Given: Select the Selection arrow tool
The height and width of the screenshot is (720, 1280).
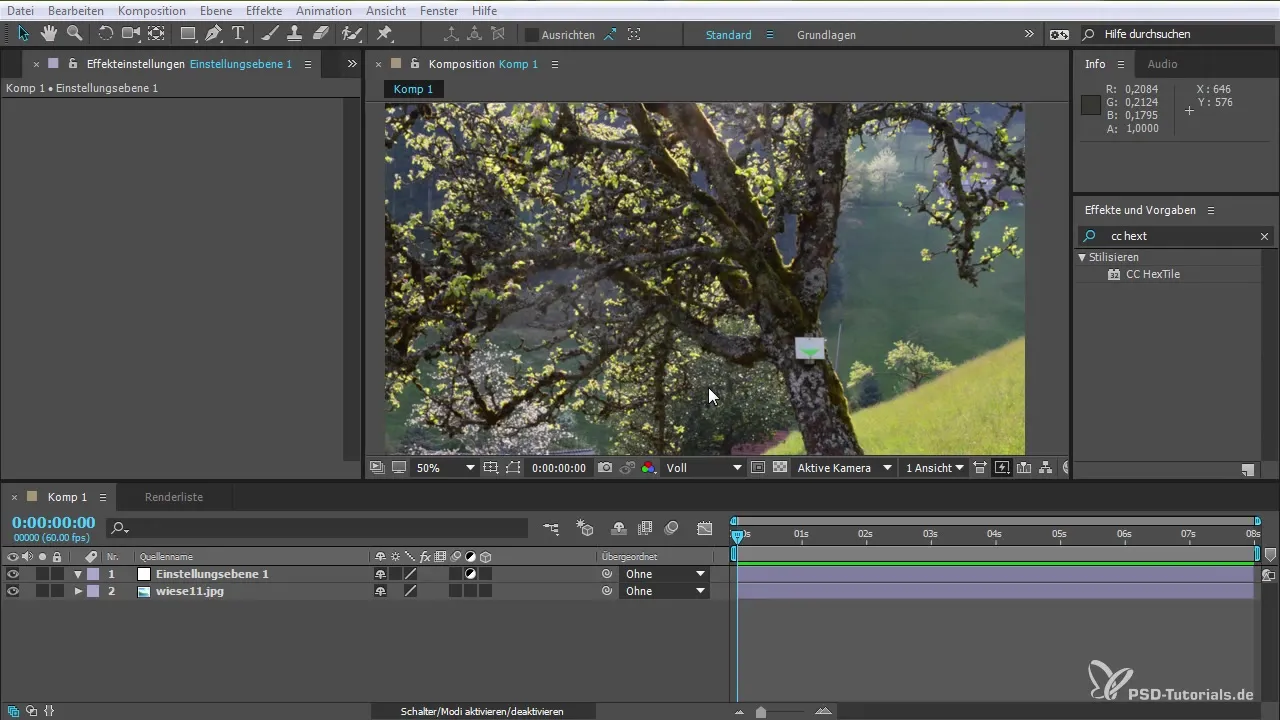Looking at the screenshot, I should 25,34.
